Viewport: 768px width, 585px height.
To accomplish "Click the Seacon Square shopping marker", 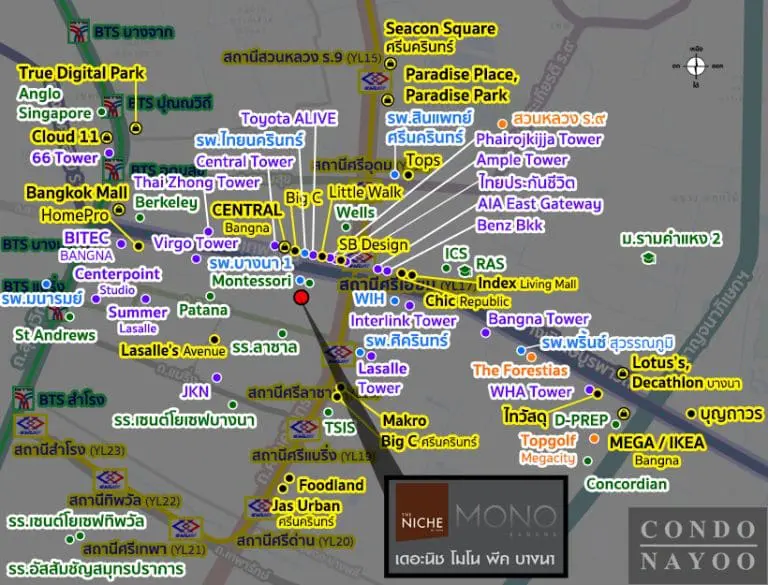I will coord(390,63).
